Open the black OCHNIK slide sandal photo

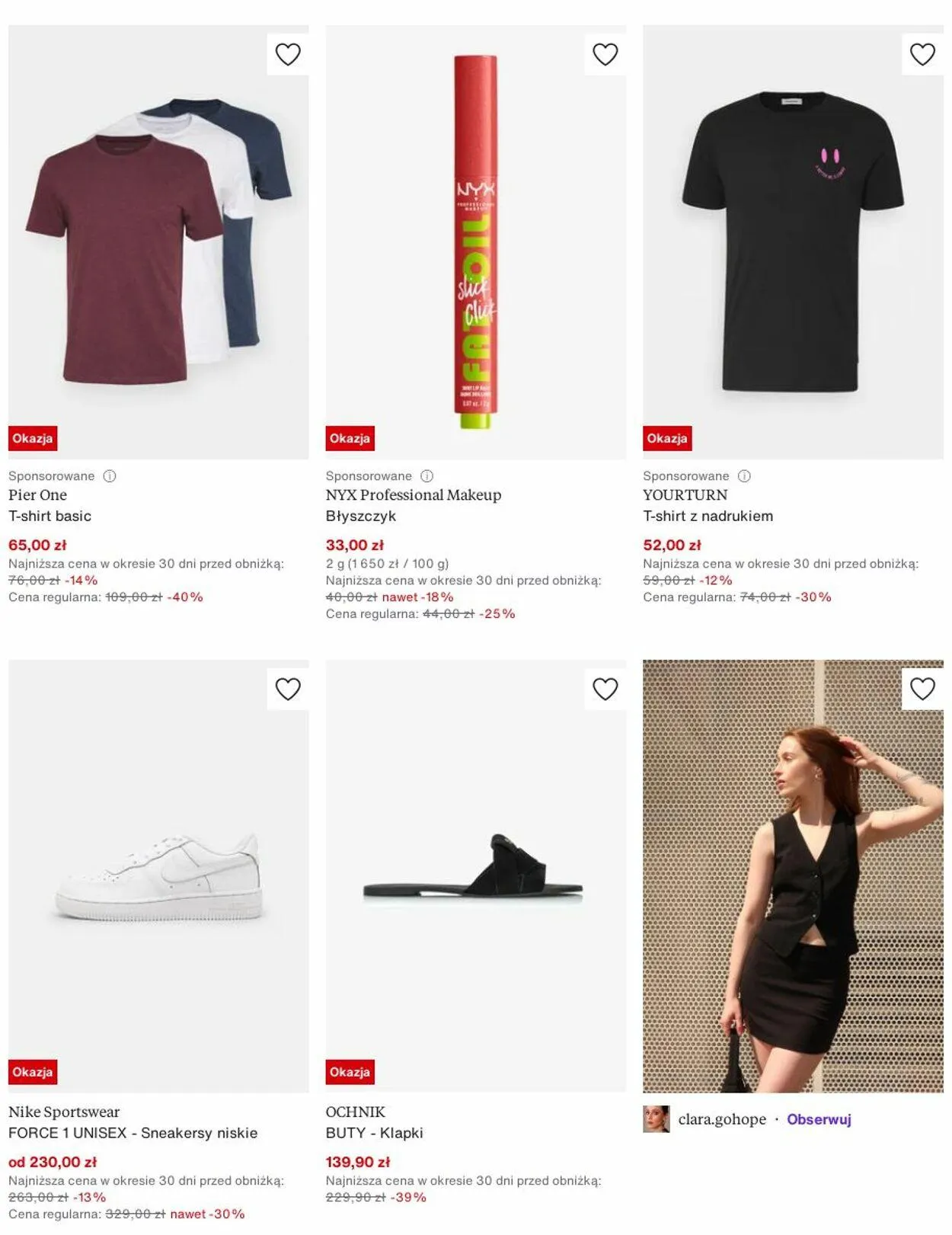click(476, 876)
